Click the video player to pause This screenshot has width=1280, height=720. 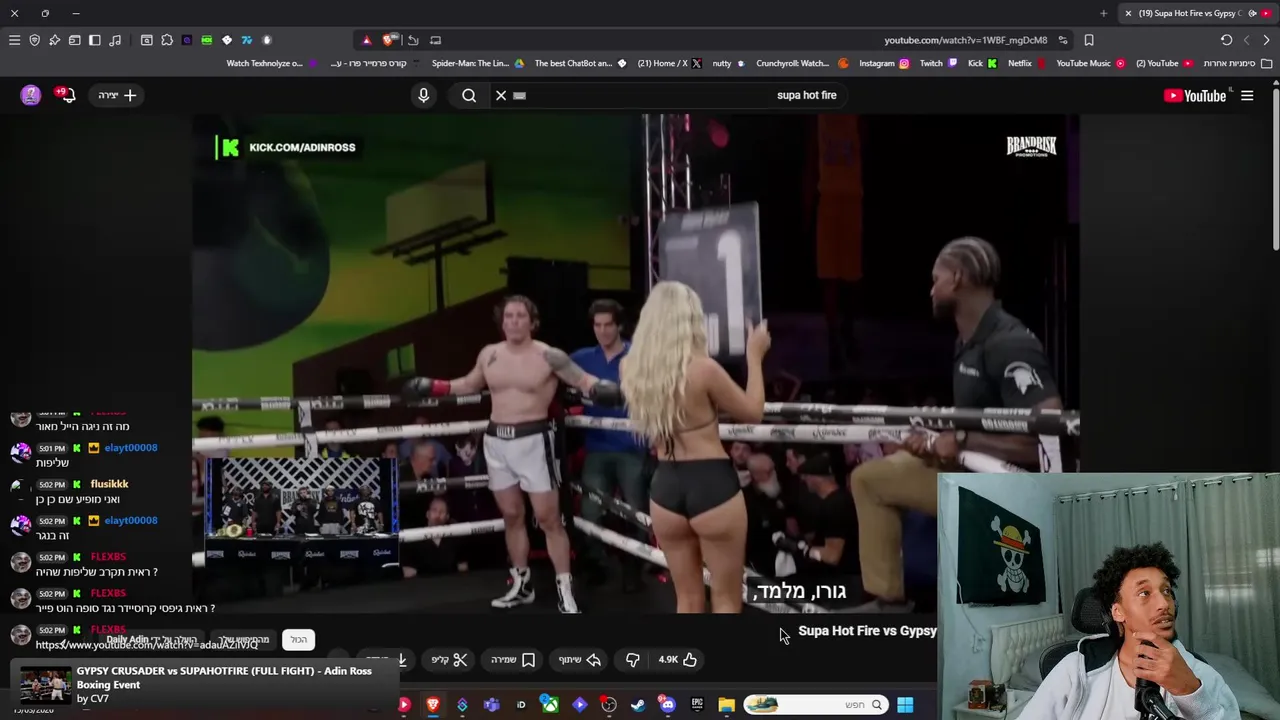(x=636, y=363)
